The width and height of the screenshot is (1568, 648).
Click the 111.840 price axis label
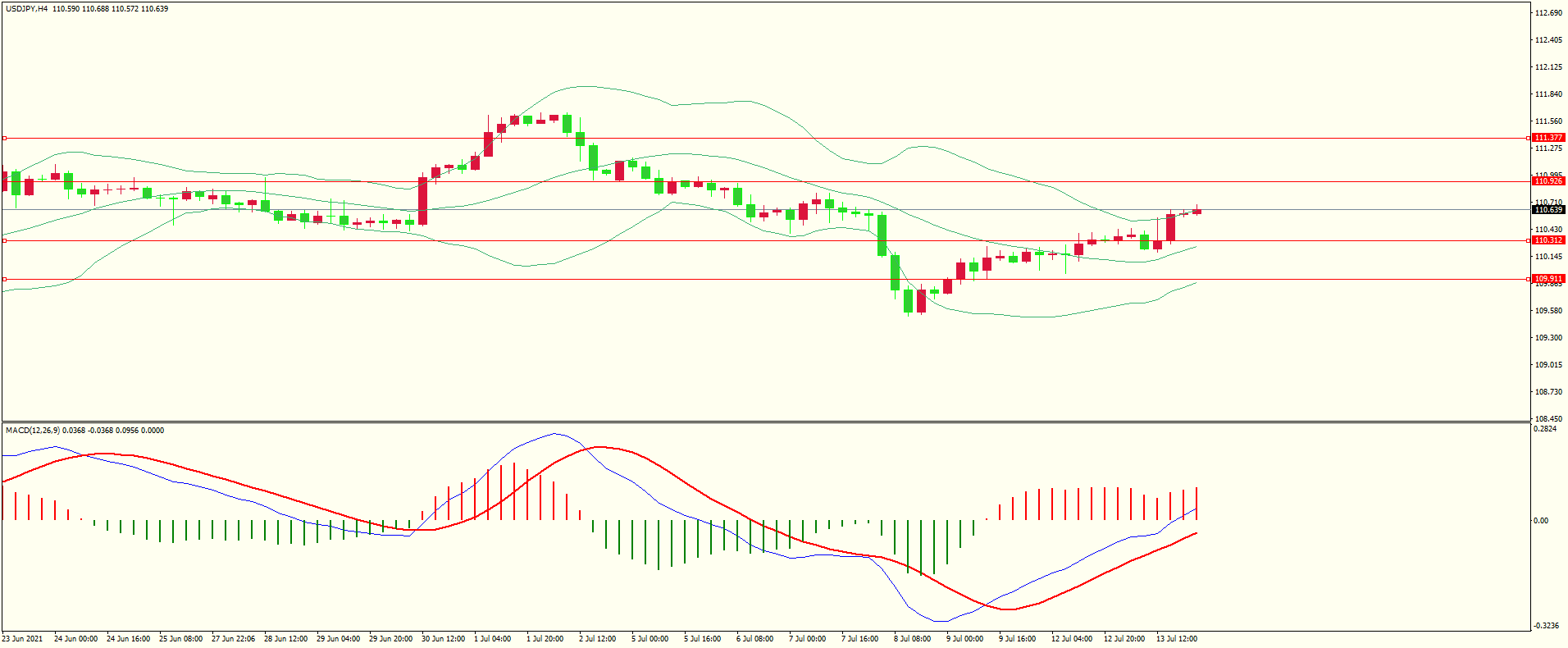tap(1548, 94)
